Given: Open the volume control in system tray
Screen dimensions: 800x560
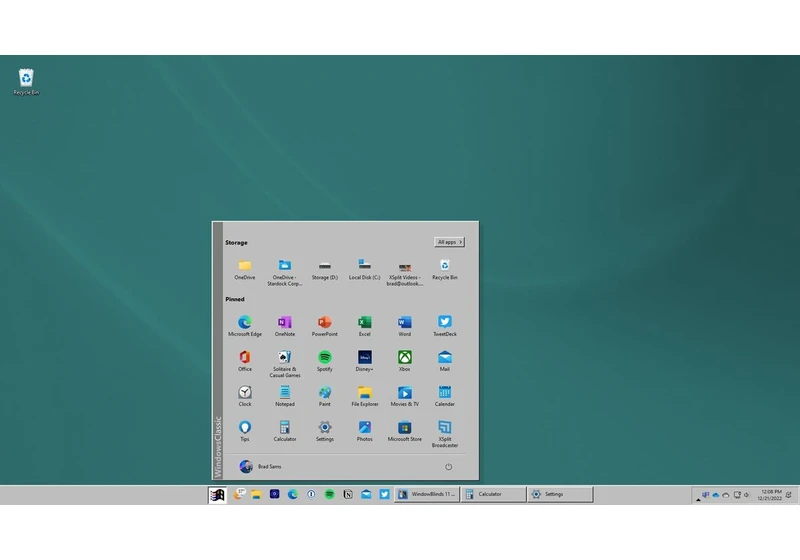Looking at the screenshot, I should [747, 495].
